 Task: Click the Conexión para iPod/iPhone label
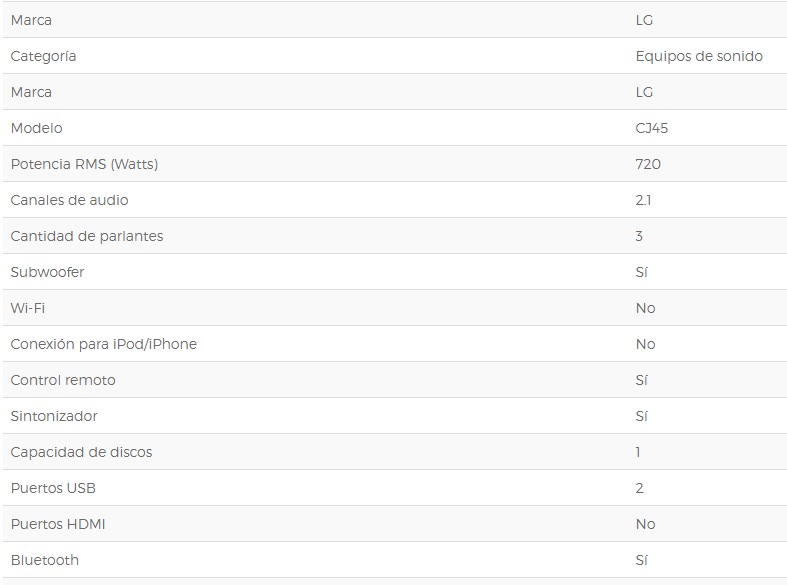point(103,344)
